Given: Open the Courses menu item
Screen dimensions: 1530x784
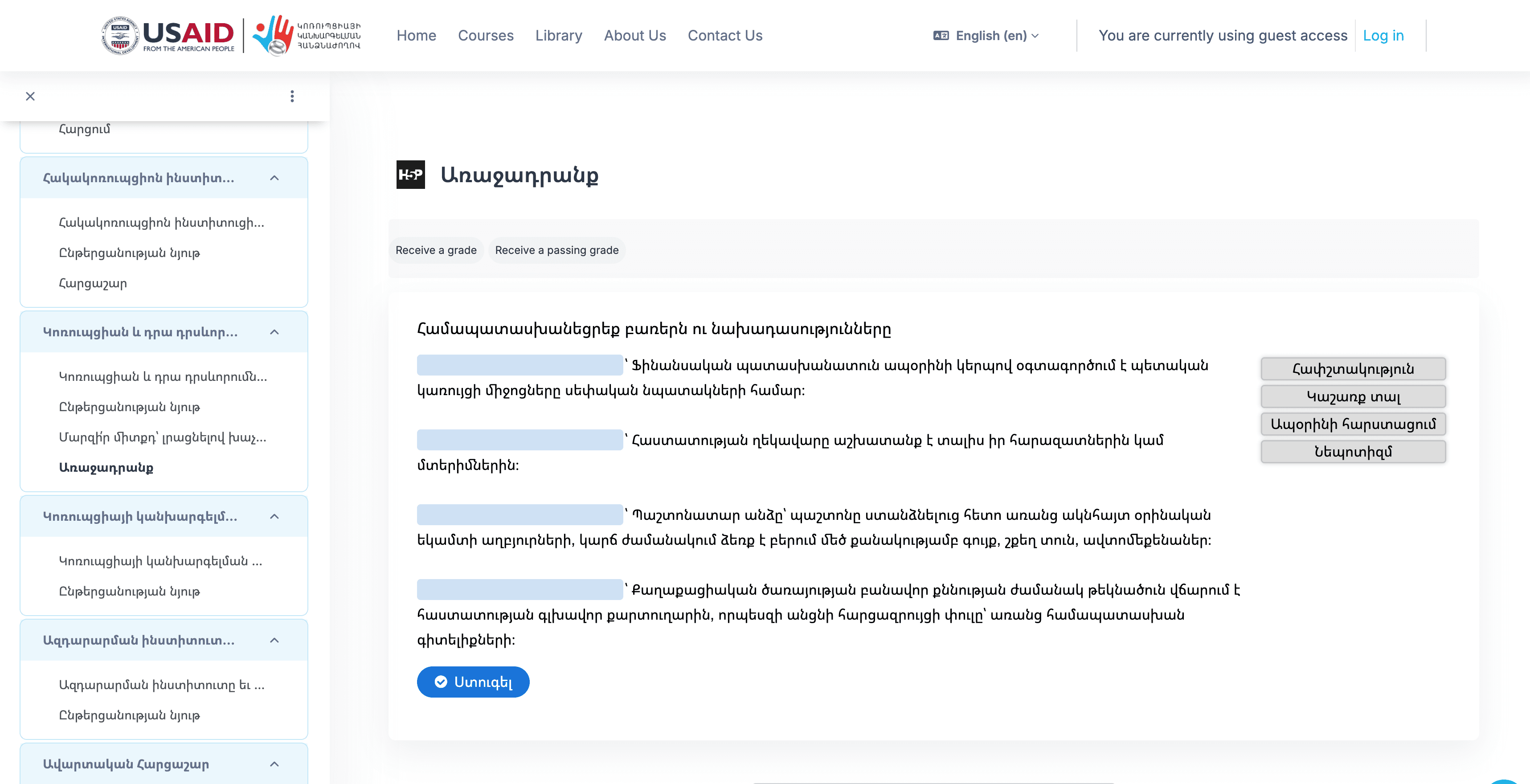Looking at the screenshot, I should (486, 36).
